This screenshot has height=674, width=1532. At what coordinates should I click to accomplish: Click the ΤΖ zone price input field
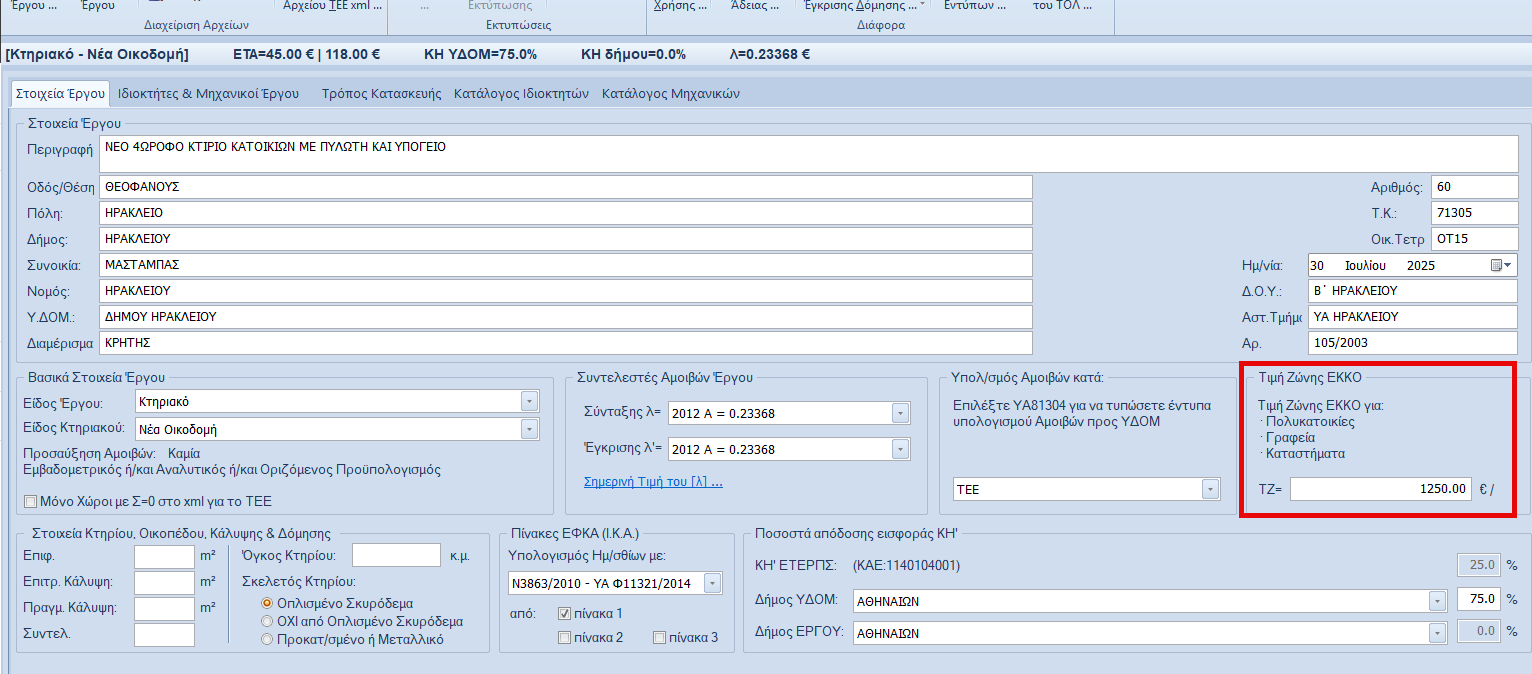pos(1380,489)
